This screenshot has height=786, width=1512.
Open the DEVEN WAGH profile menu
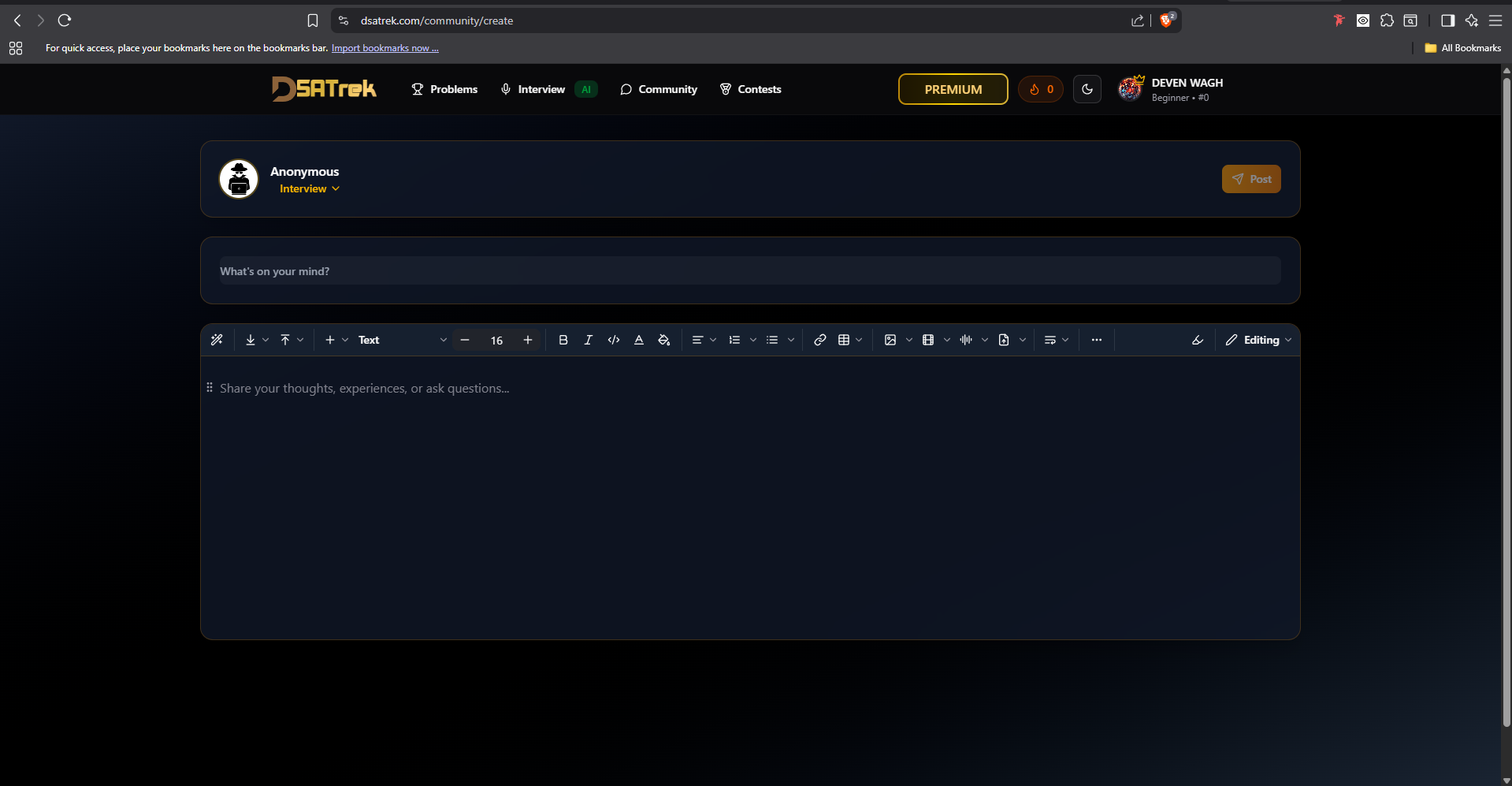point(1172,89)
